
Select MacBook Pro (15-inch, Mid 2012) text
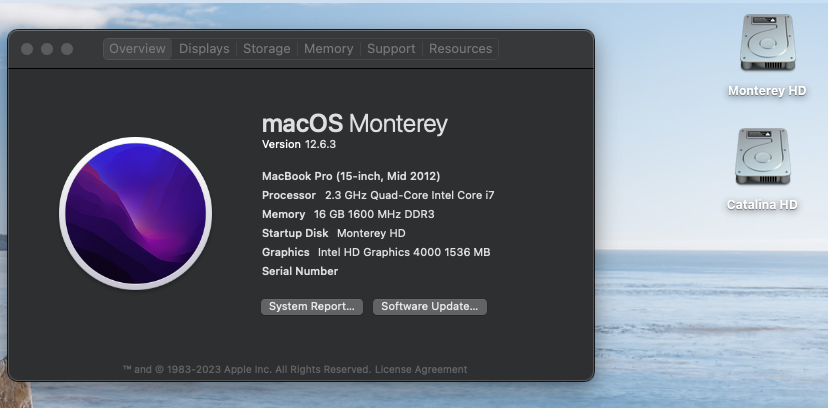pyautogui.click(x=351, y=176)
